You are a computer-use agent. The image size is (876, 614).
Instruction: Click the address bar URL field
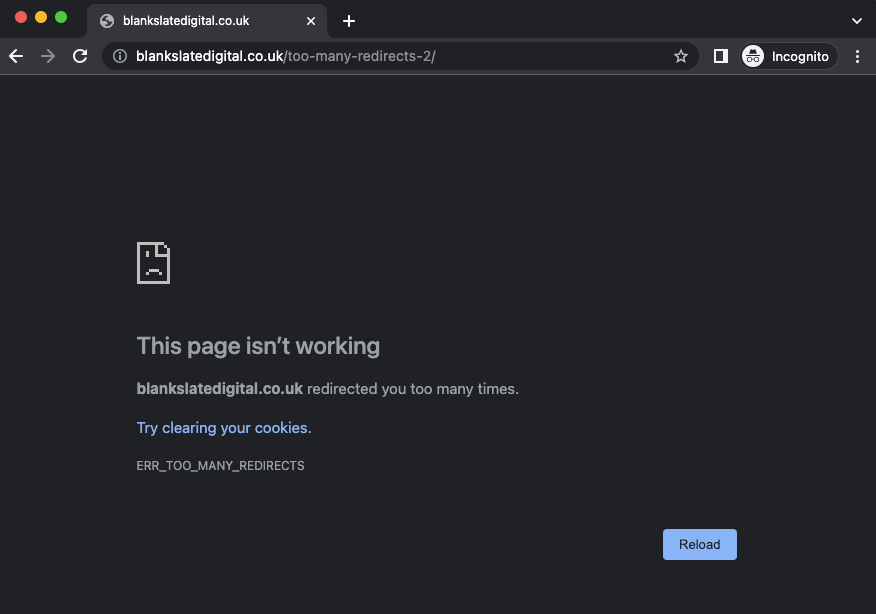[399, 56]
